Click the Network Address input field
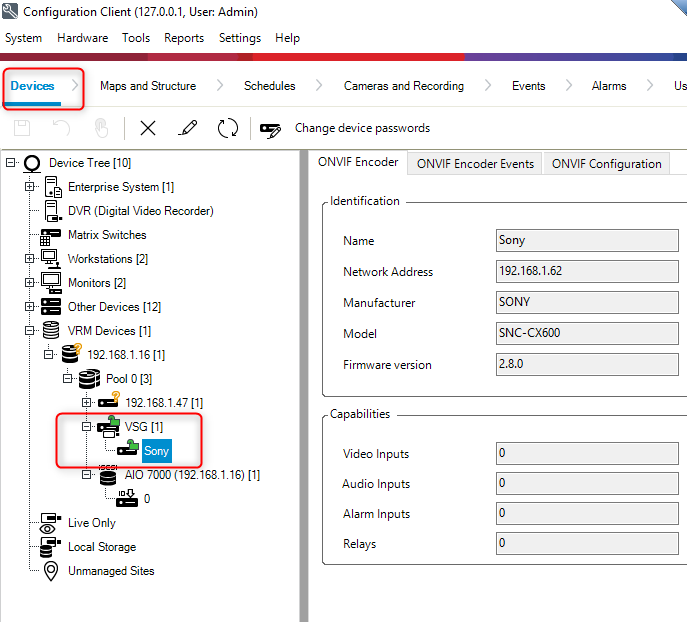 (x=588, y=272)
